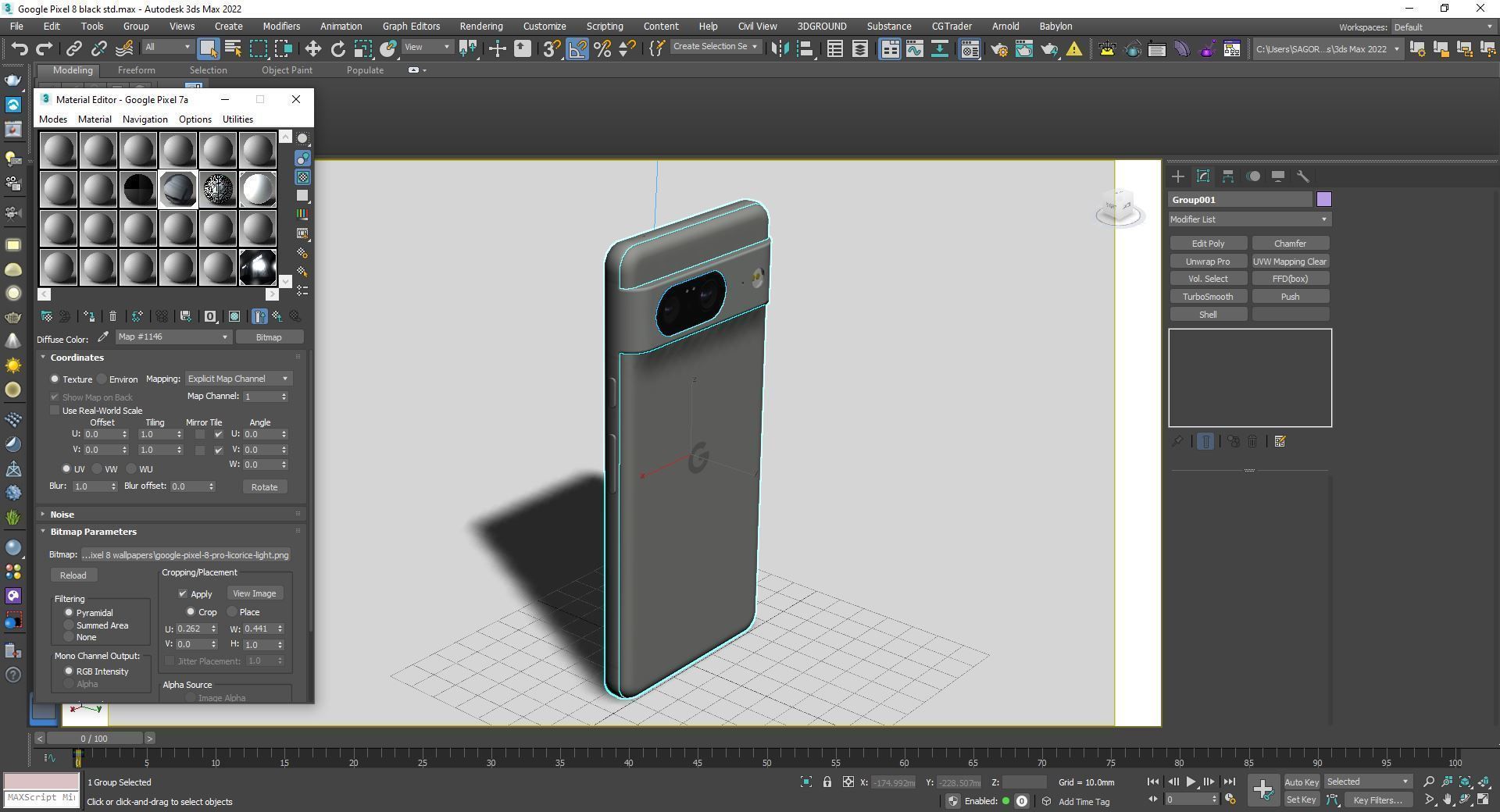Expand the Noise rollout
The height and width of the screenshot is (812, 1500).
(62, 515)
